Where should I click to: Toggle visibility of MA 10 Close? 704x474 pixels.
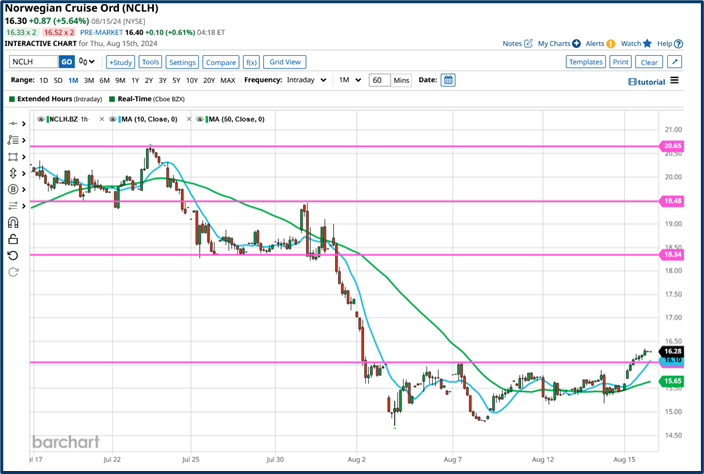(x=113, y=119)
